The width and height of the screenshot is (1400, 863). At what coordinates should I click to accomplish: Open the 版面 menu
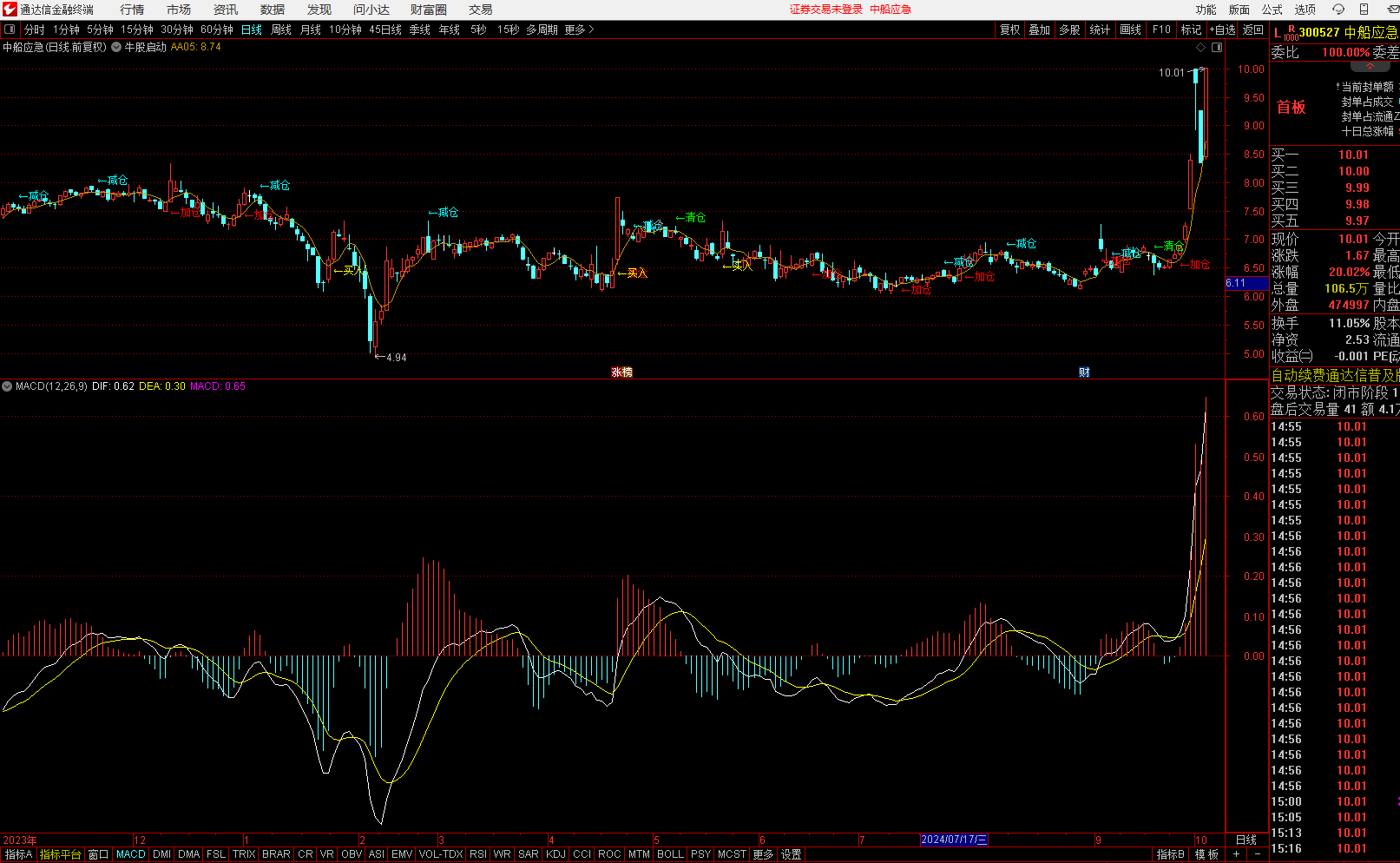pyautogui.click(x=1239, y=10)
